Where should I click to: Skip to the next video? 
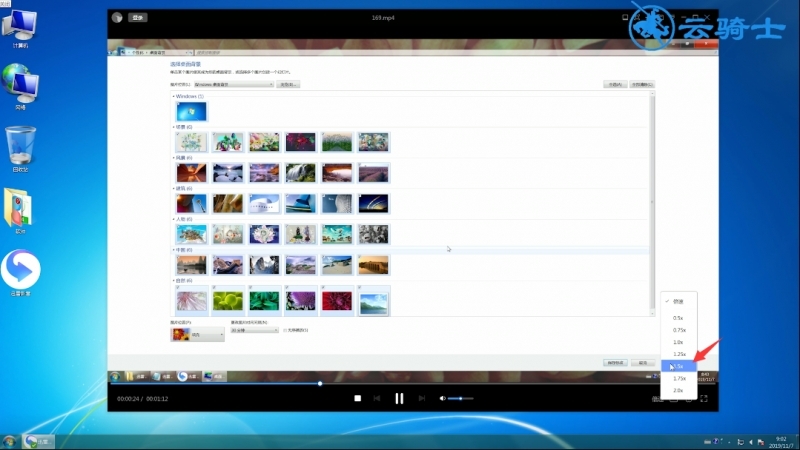point(421,398)
